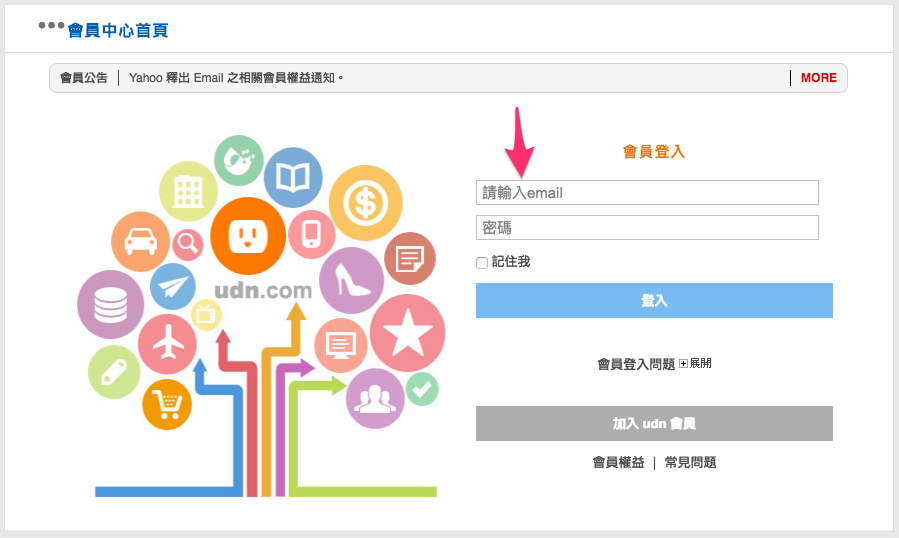Click the brown note document icon
The image size is (899, 538).
coord(410,259)
